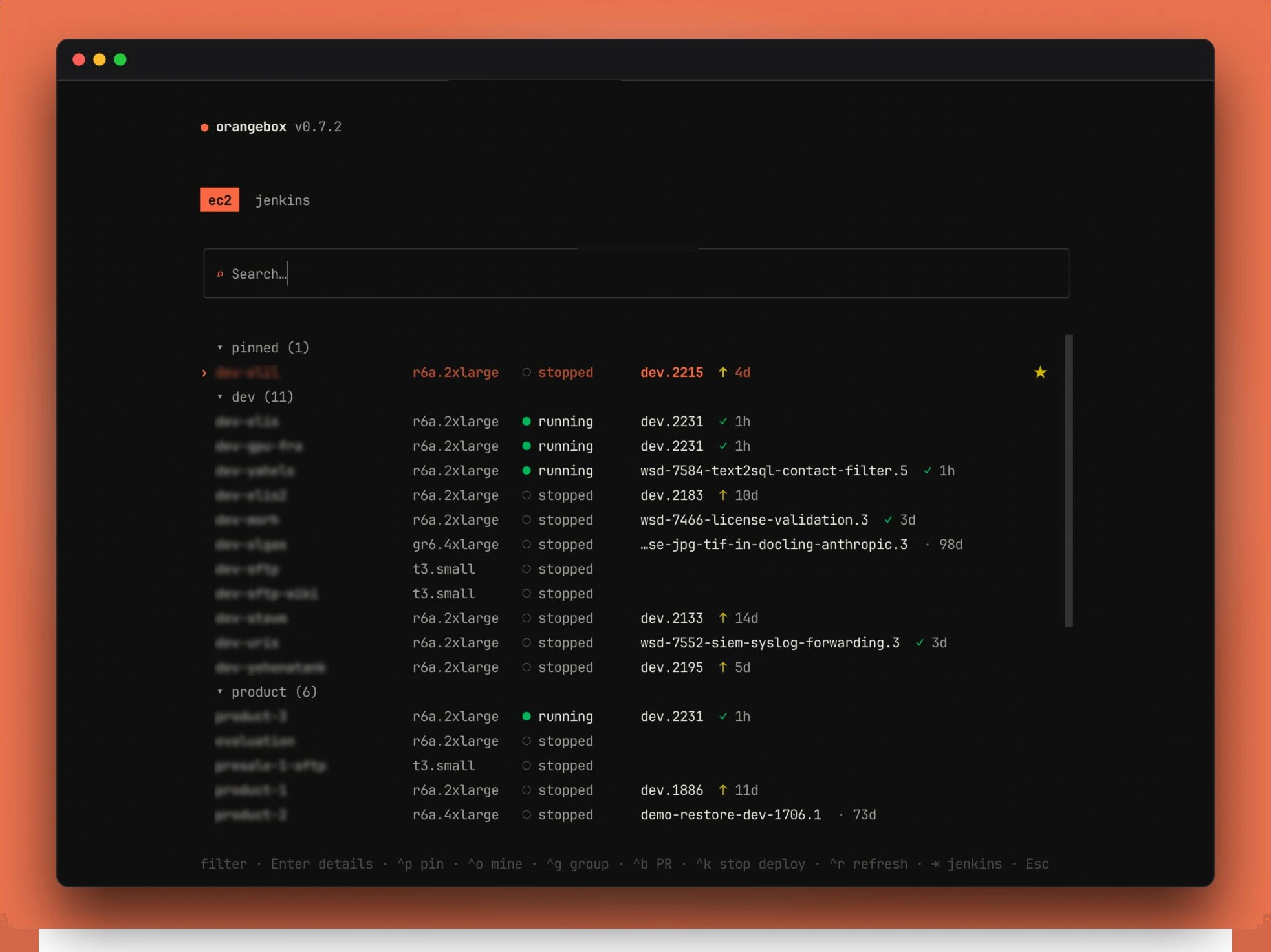Click green running dot on wsd-7584 row

527,471
